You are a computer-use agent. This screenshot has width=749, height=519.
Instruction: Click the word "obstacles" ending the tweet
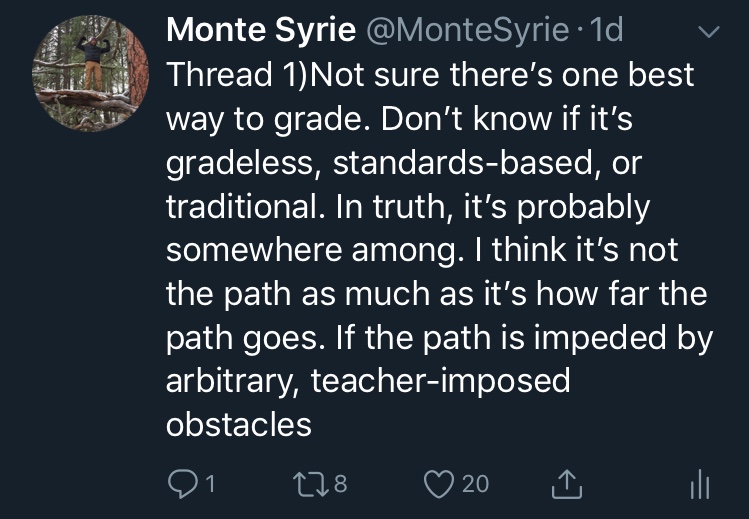(238, 423)
